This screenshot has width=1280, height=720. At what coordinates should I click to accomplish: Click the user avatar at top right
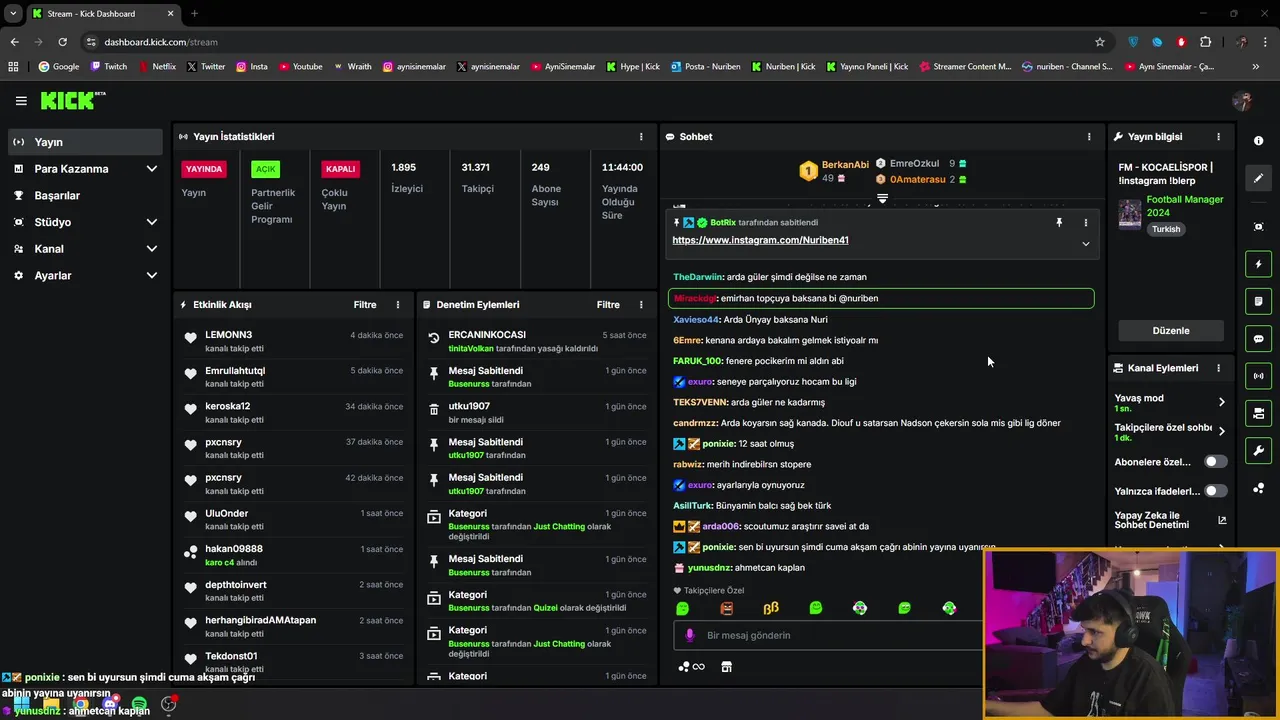(x=1242, y=101)
